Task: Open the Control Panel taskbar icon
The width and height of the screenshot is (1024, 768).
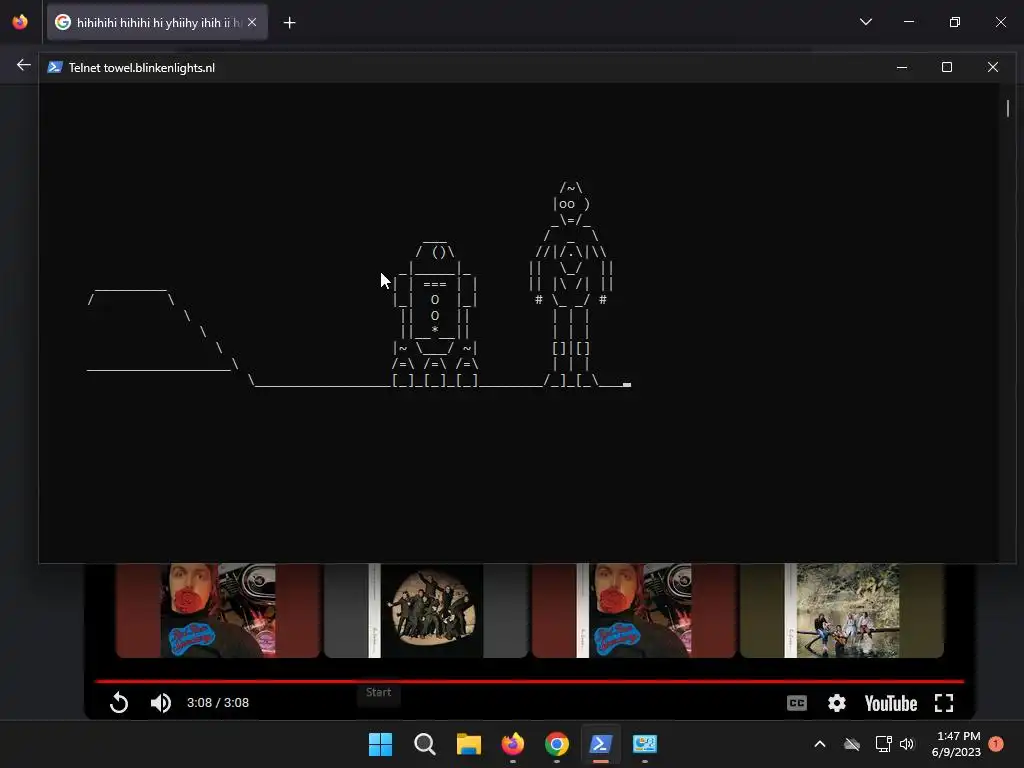Action: 645,744
